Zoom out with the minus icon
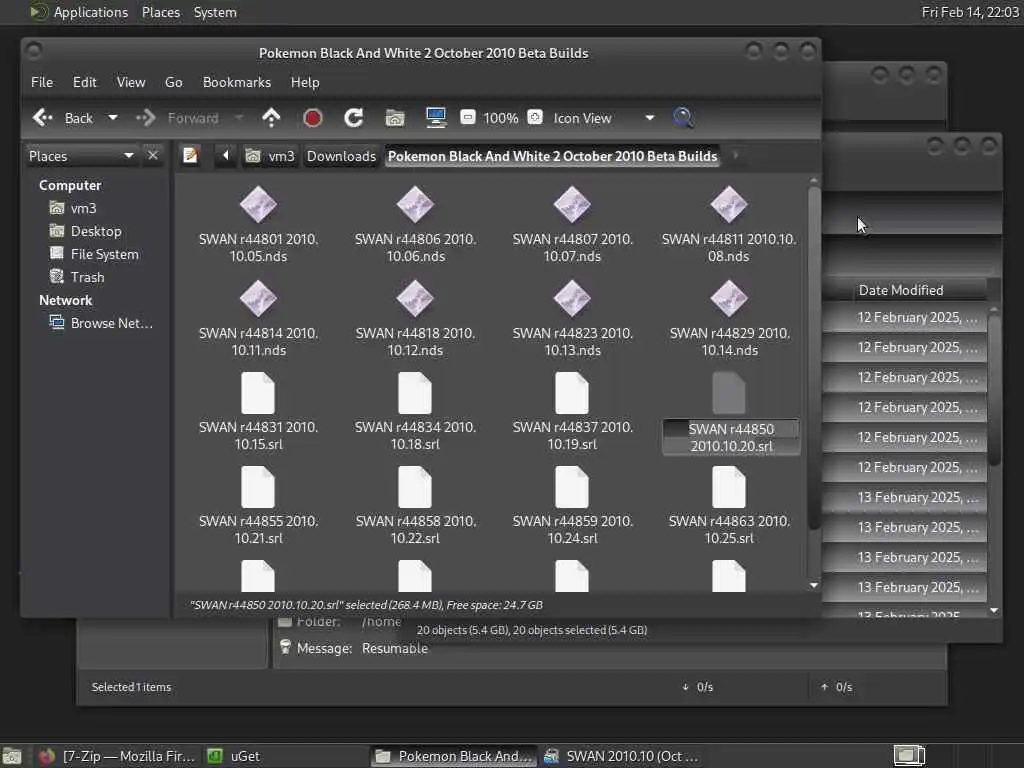 click(x=468, y=118)
